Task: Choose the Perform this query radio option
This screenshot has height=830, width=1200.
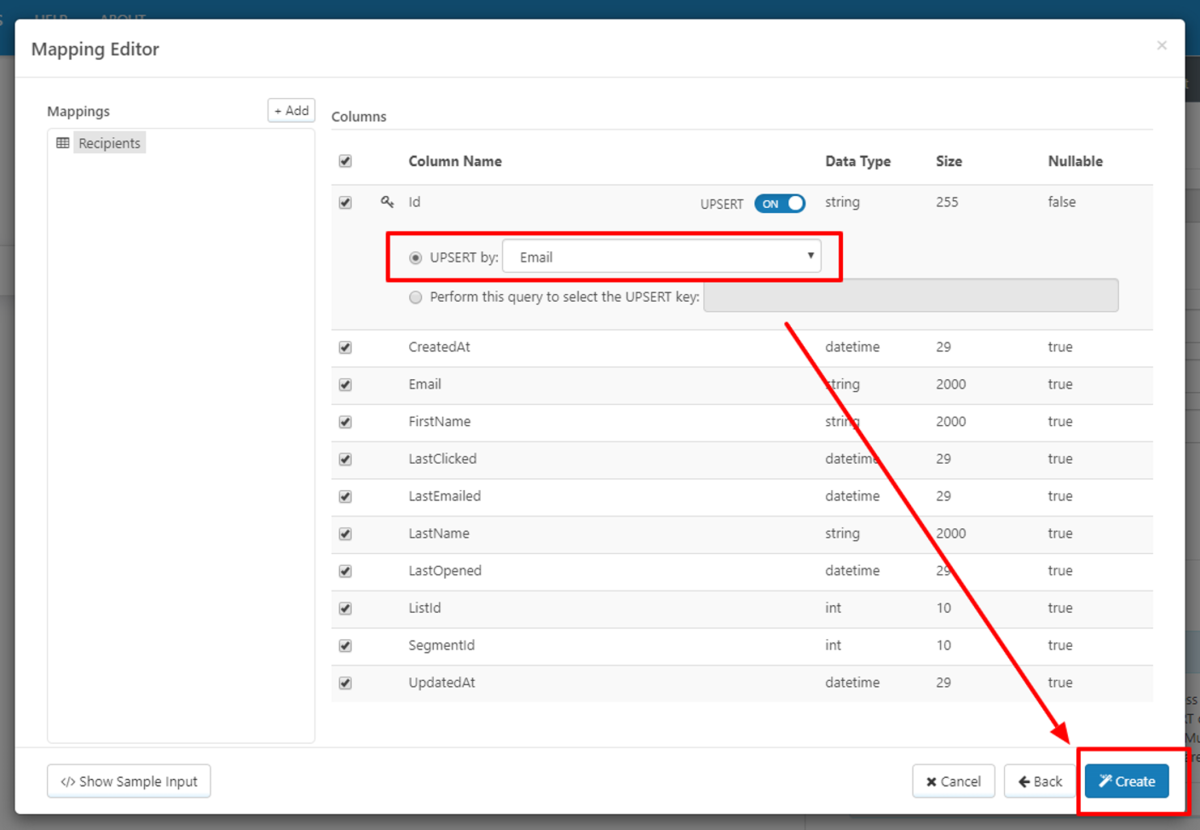Action: point(416,296)
